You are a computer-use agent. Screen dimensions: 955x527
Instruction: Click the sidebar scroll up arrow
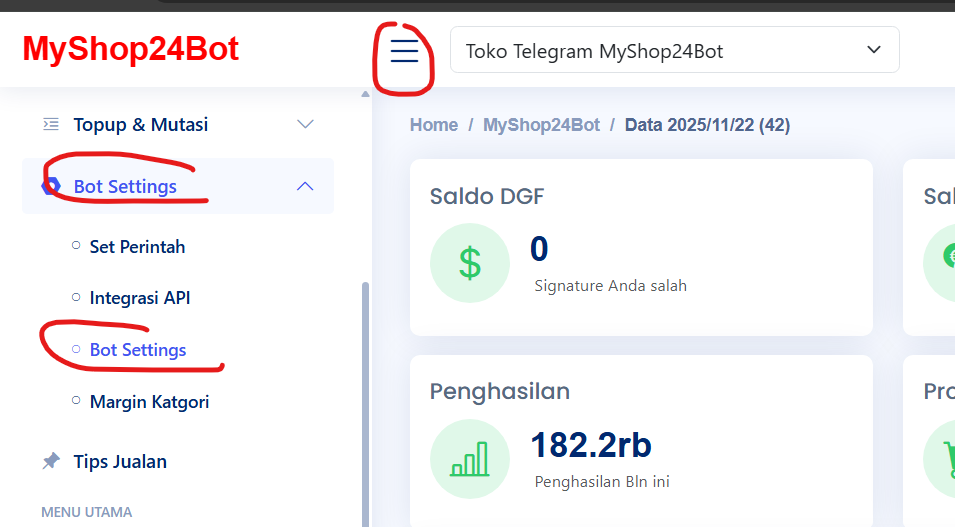click(365, 94)
